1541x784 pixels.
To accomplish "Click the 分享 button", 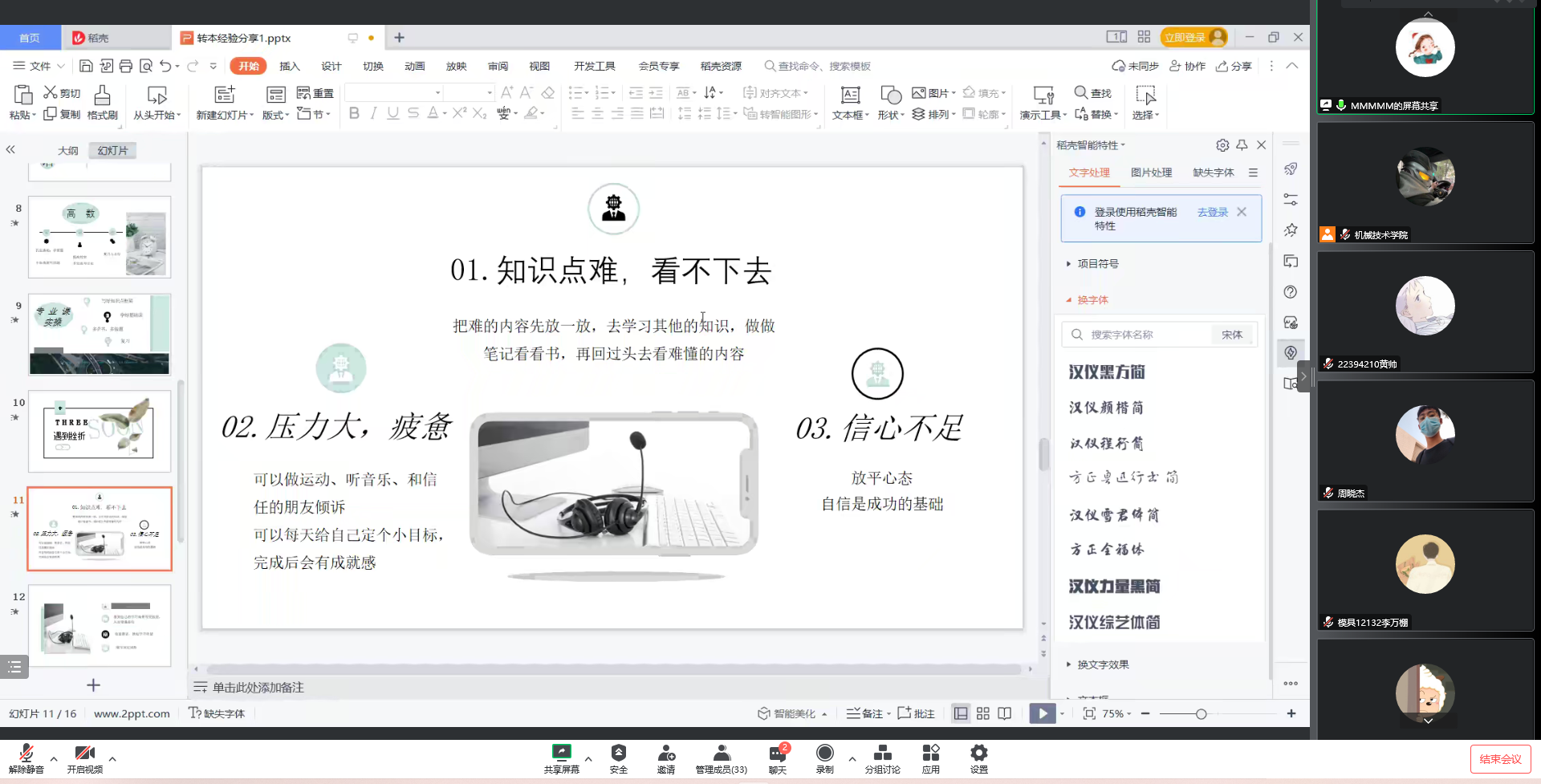I will coord(1234,66).
